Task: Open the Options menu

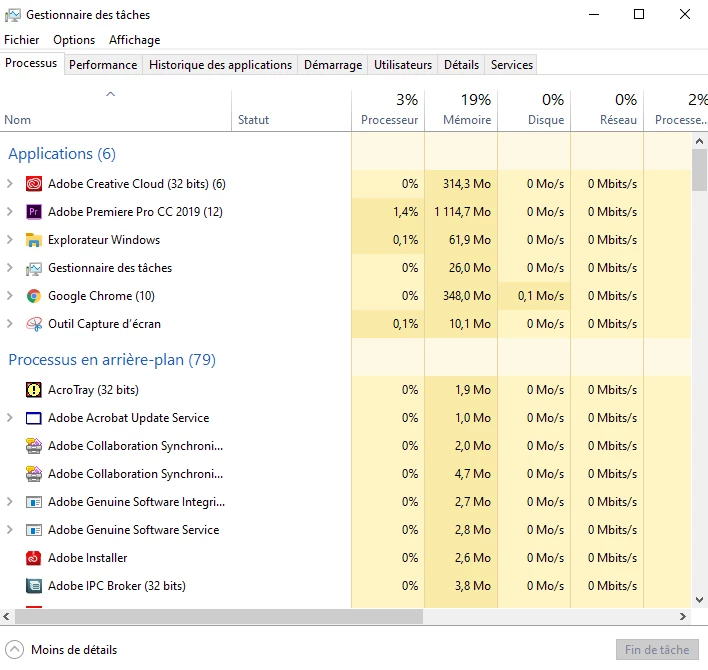Action: 74,40
